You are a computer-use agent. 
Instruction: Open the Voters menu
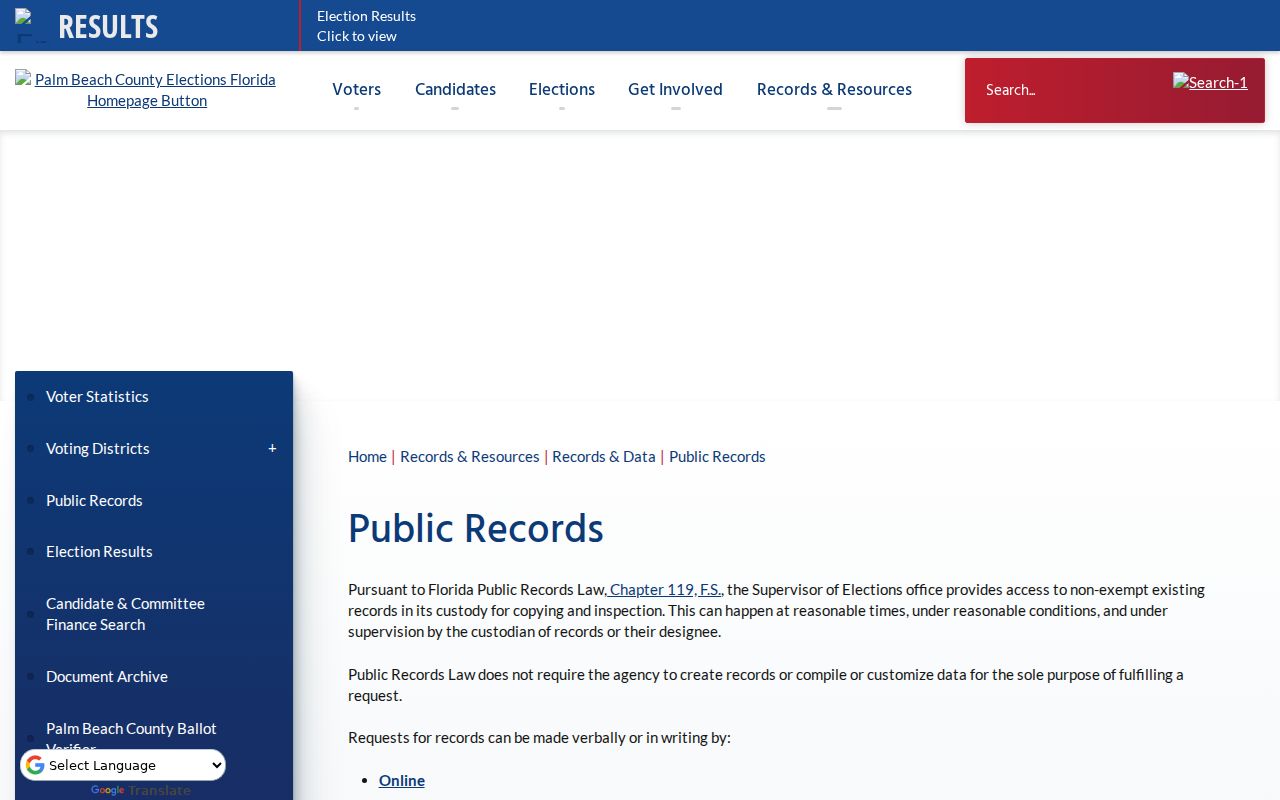(356, 89)
